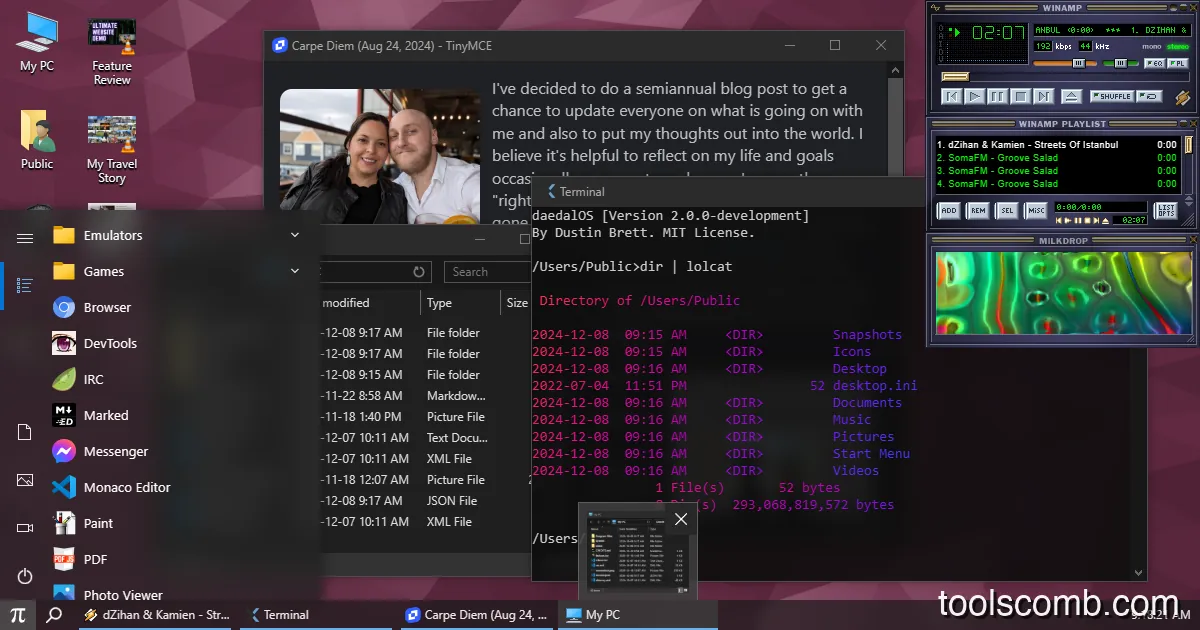
Task: Open Documents via start menu sidebar icon
Action: click(25, 432)
